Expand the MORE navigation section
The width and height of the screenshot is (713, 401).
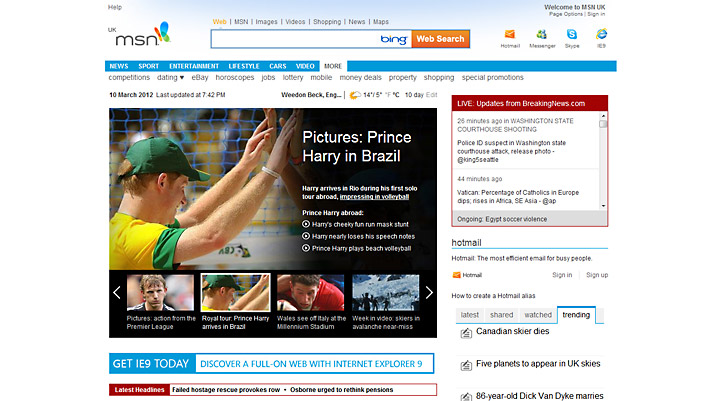pos(332,66)
